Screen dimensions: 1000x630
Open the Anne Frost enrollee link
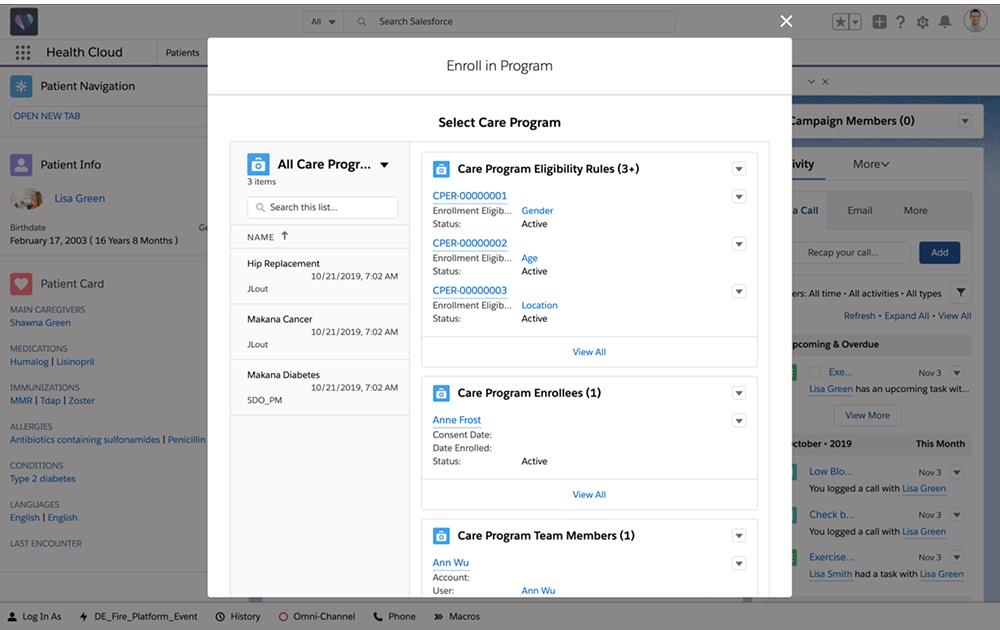click(457, 420)
